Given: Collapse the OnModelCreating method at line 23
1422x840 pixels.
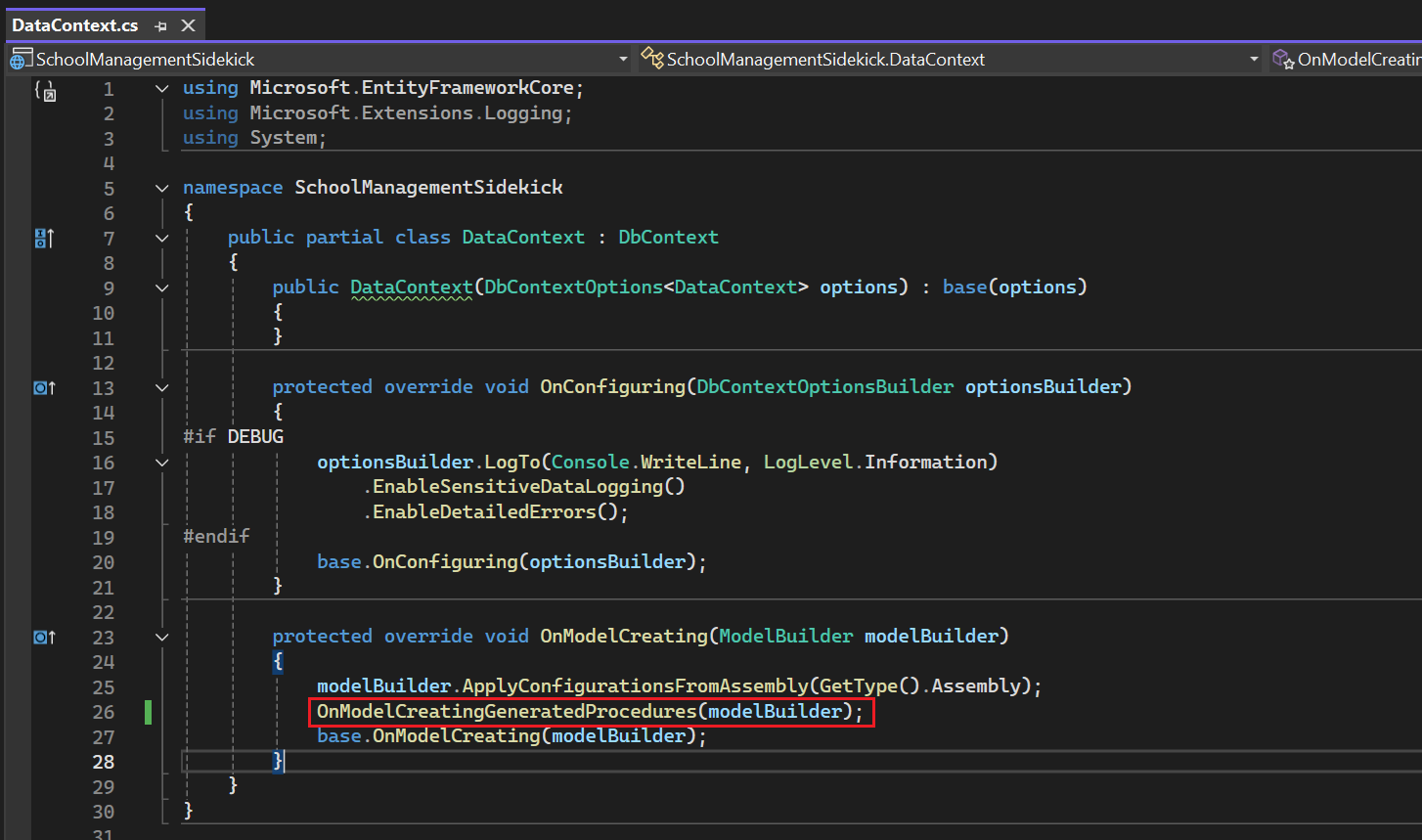Looking at the screenshot, I should click(162, 637).
